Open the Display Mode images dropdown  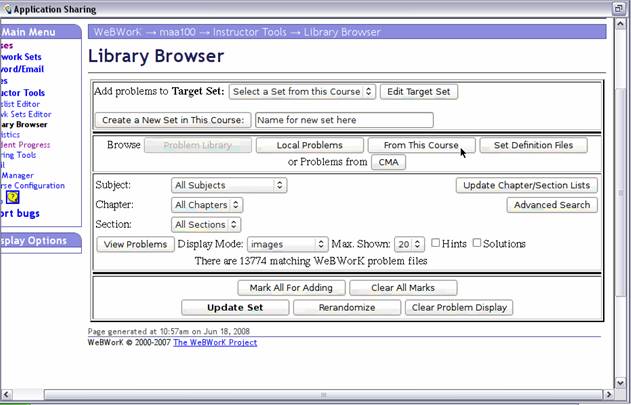(288, 244)
